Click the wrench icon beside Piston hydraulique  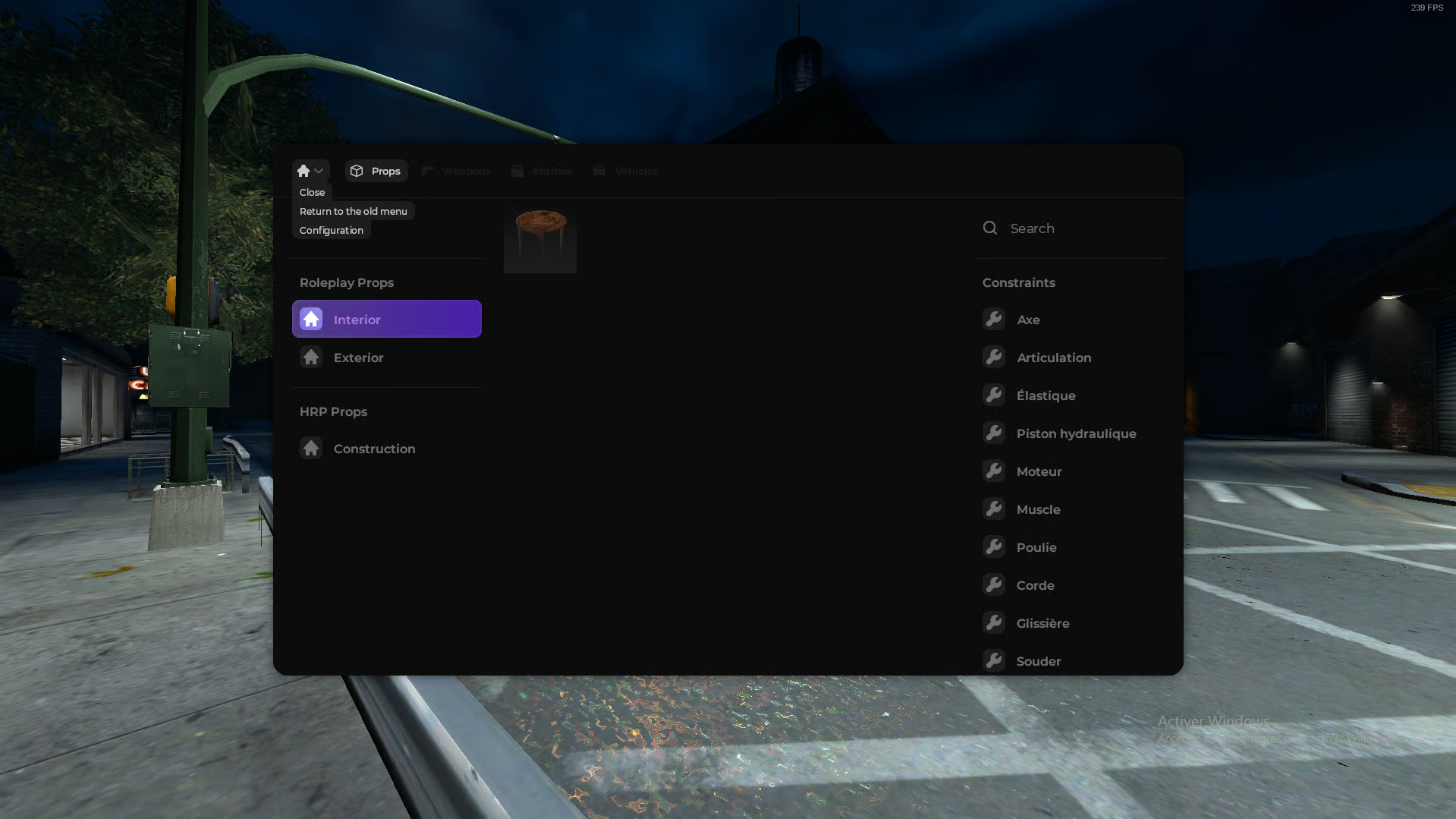[x=994, y=433]
